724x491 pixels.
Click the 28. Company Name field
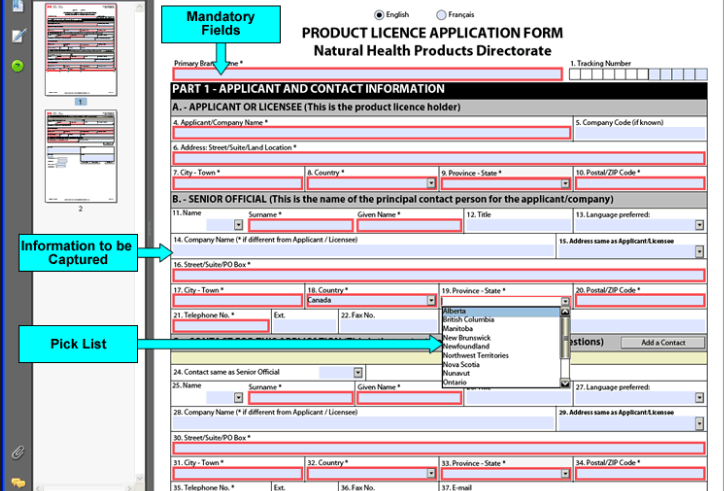[x=363, y=423]
